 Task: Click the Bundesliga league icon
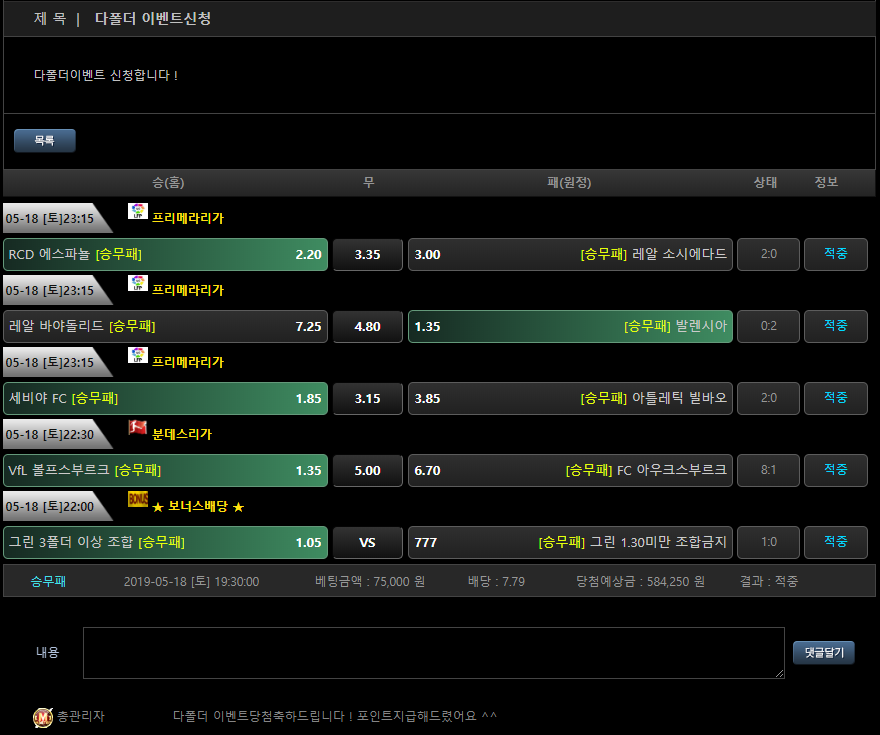138,427
